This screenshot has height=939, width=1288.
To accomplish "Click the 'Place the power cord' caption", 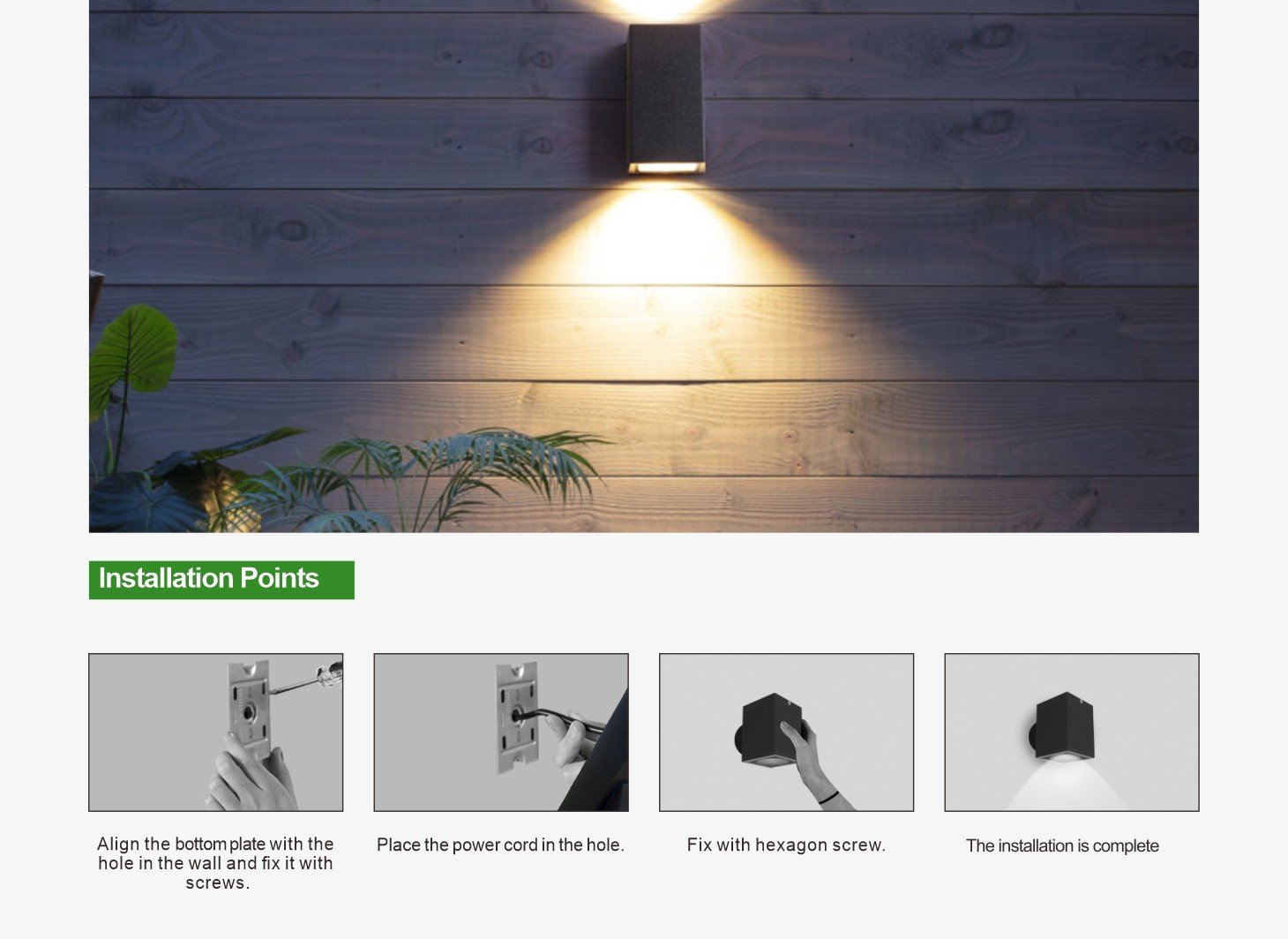I will [x=500, y=845].
